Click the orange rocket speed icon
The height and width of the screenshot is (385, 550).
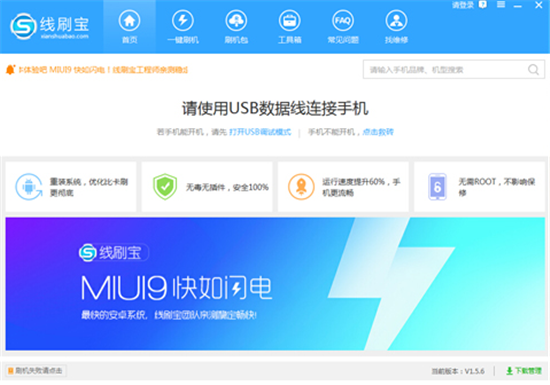(301, 187)
